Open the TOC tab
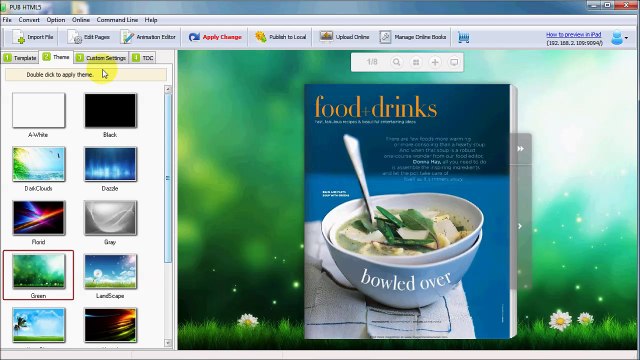The height and width of the screenshot is (360, 640). [143, 58]
